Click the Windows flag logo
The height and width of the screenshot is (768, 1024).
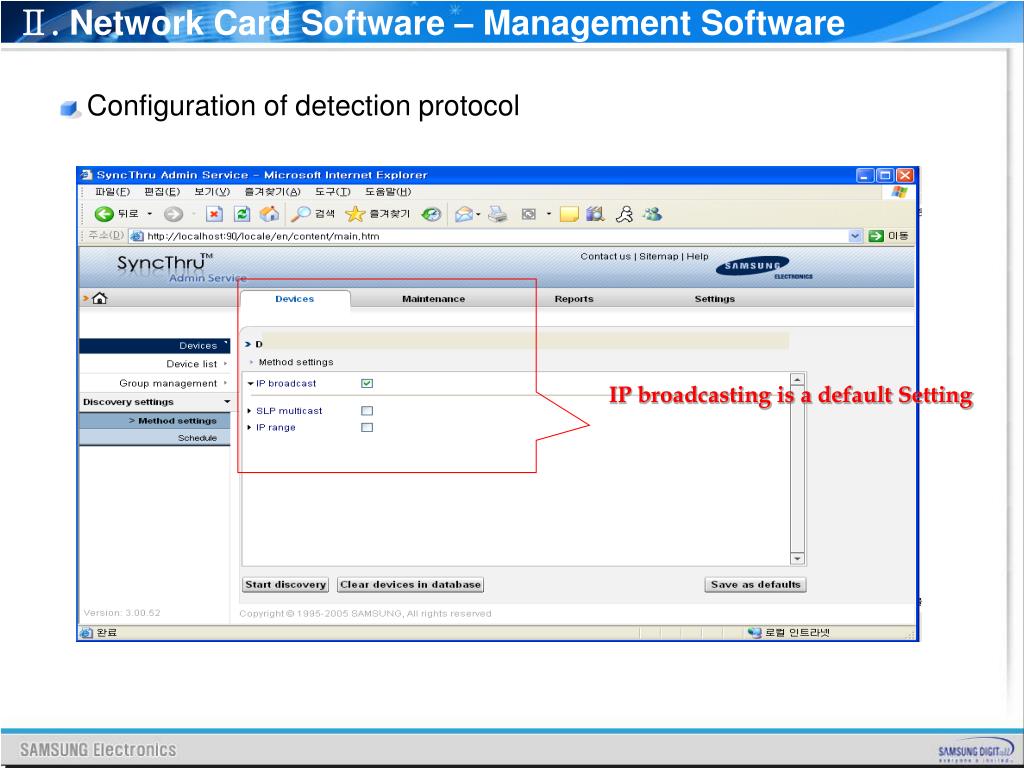pyautogui.click(x=899, y=191)
